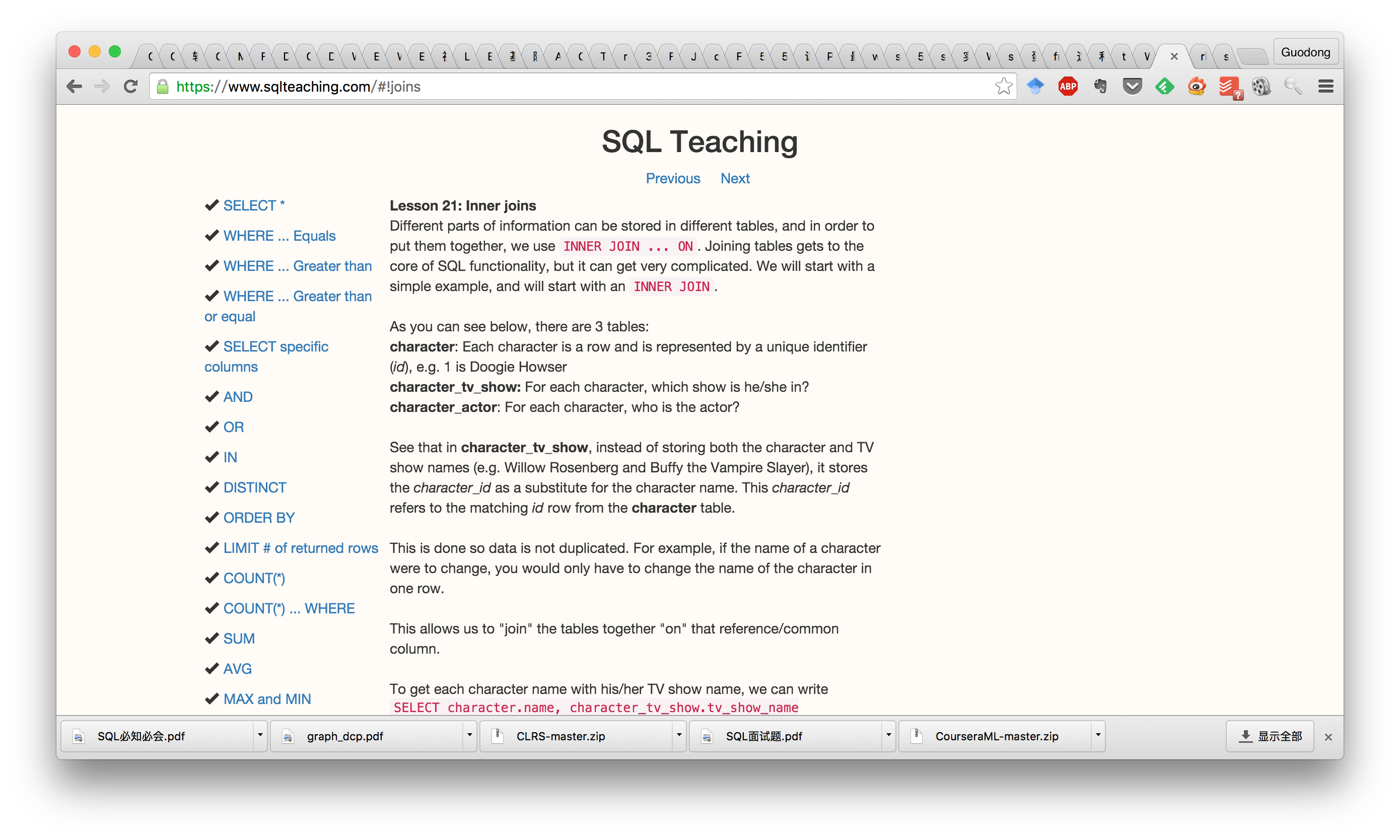This screenshot has width=1400, height=840.
Task: Click checkmark beside DISTINCT lesson
Action: tap(212, 487)
